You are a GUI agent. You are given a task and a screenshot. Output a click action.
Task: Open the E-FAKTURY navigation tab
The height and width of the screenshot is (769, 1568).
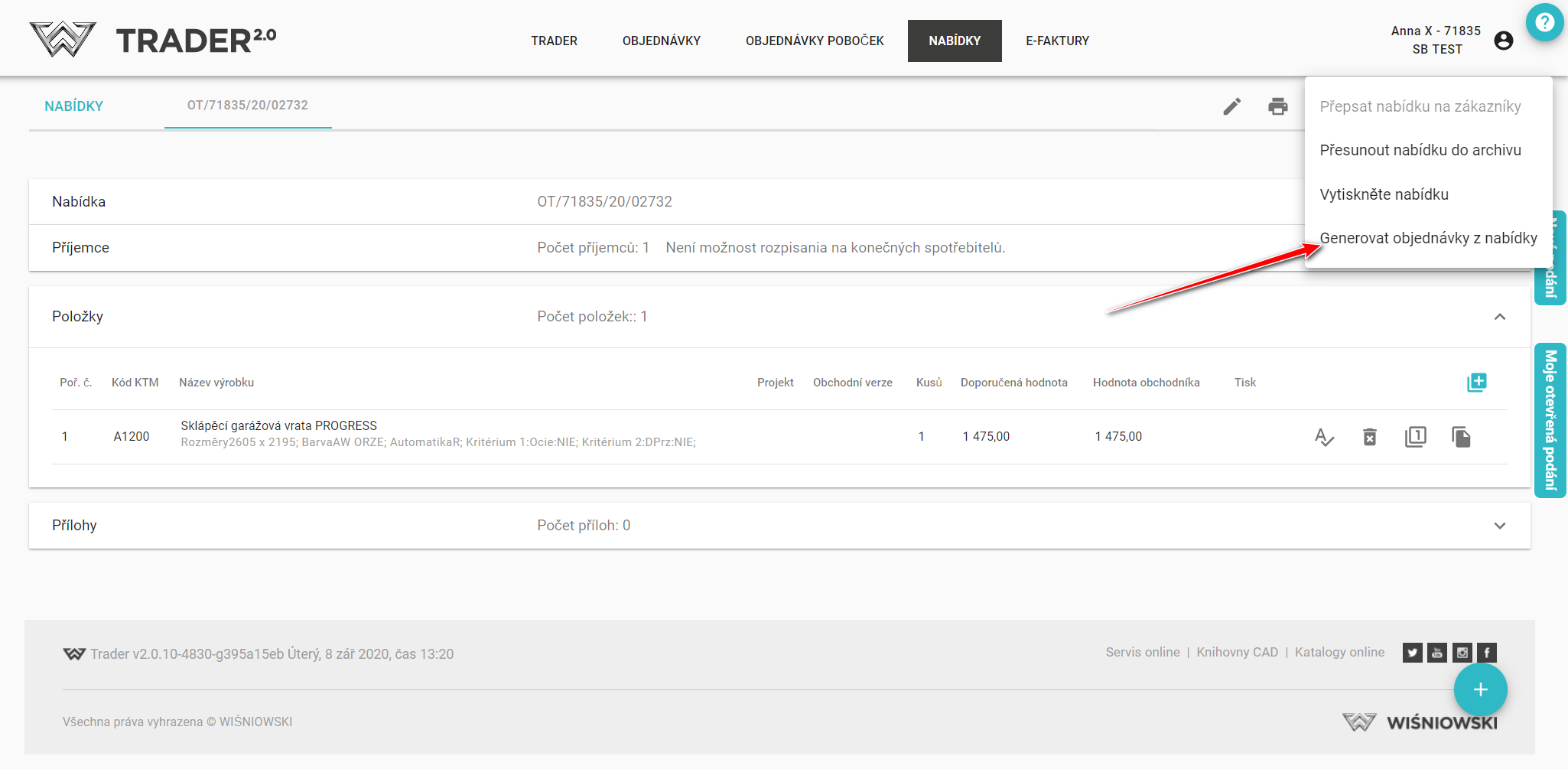(x=1057, y=41)
